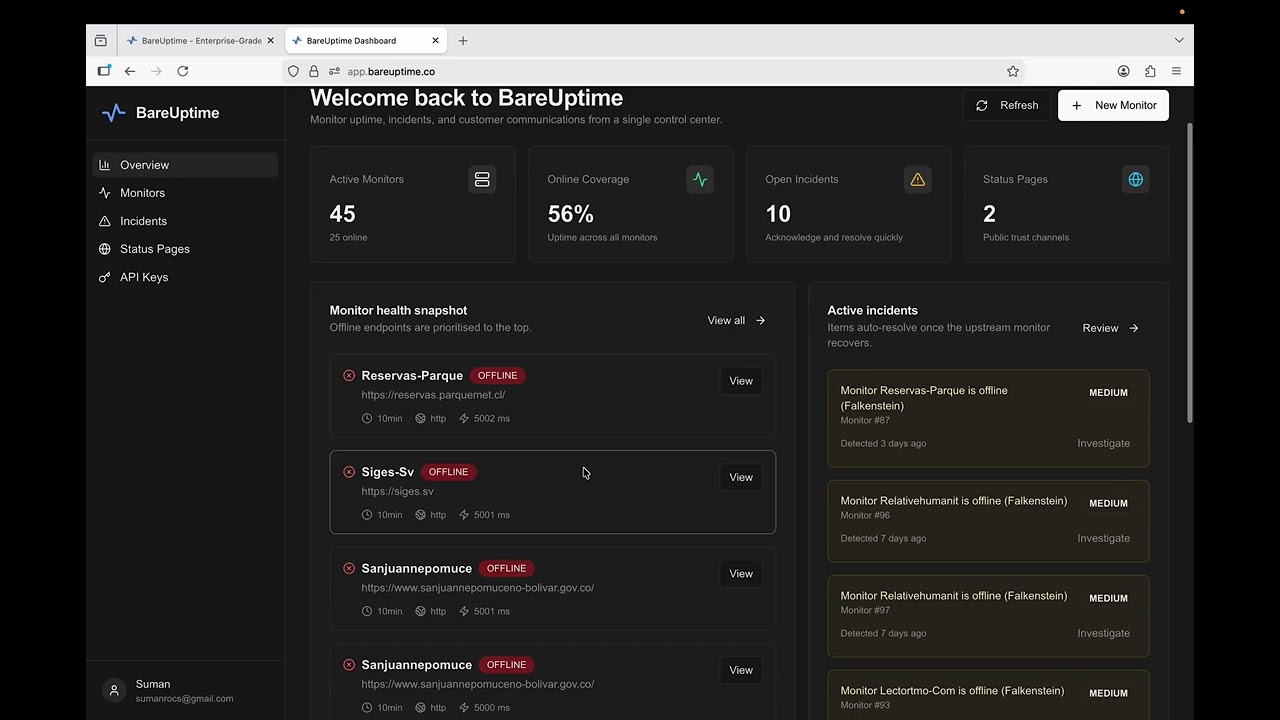The height and width of the screenshot is (720, 1280).
Task: Open the Active Monitors server icon
Action: click(x=482, y=180)
